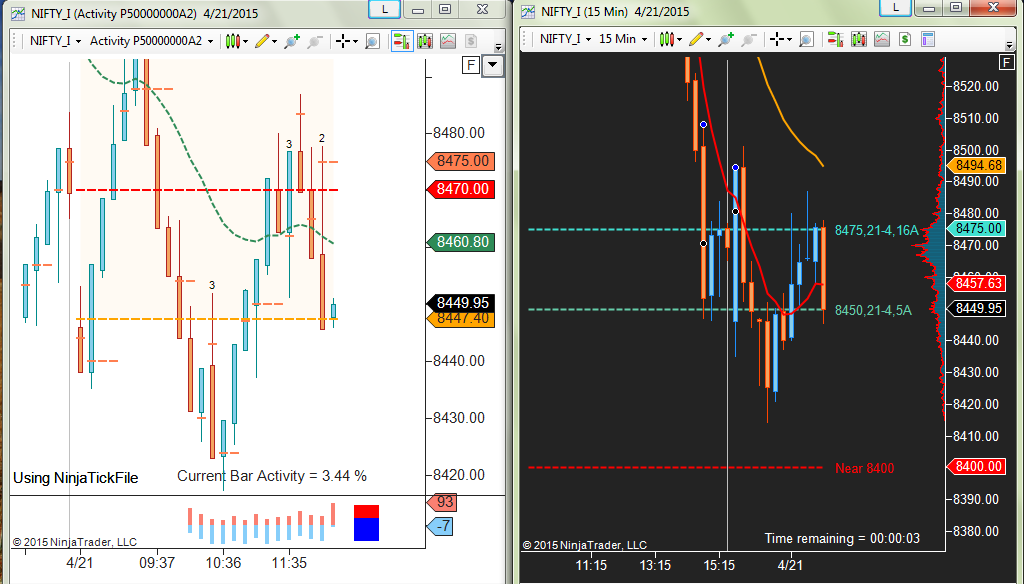
Task: Open the down-arrow button beside F in Activity chart
Action: coord(493,65)
